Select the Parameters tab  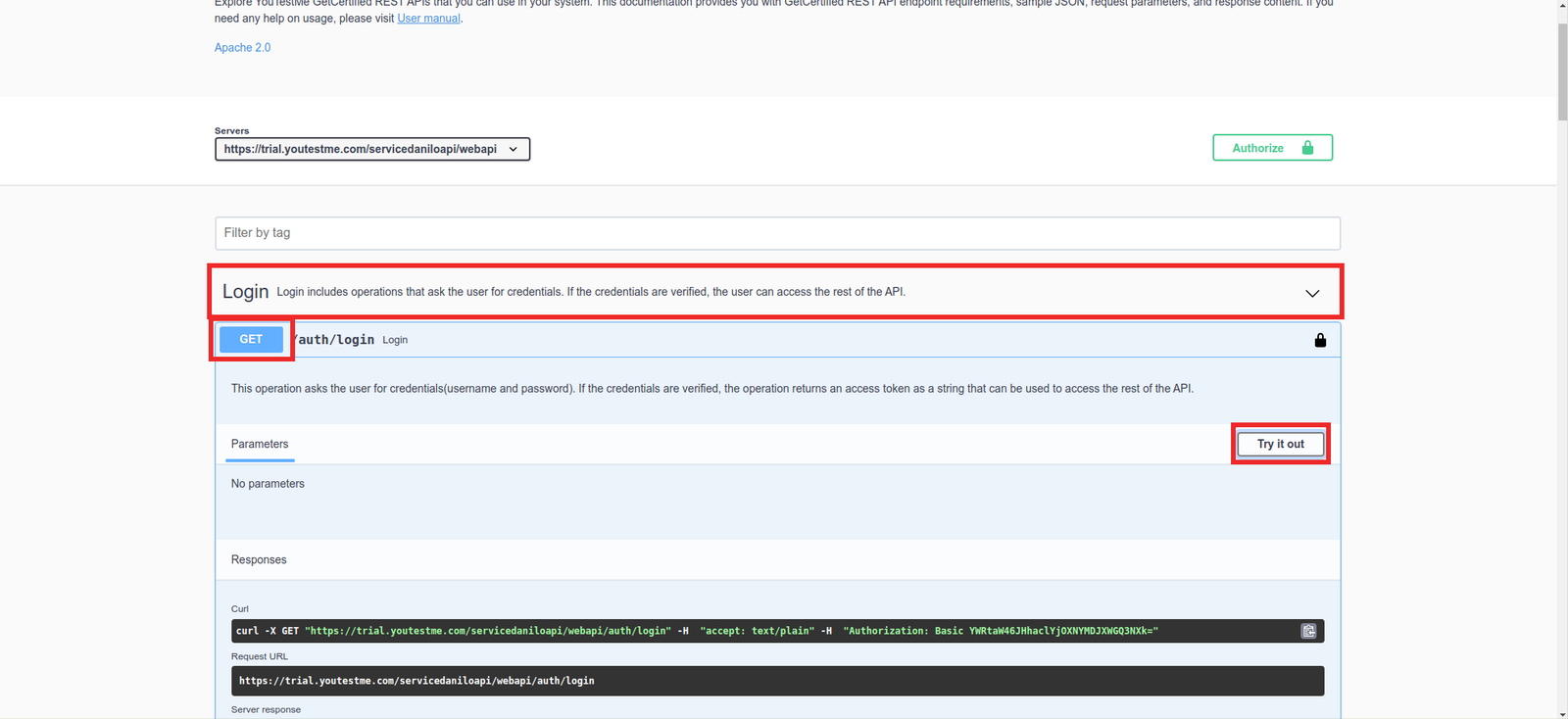pos(260,445)
